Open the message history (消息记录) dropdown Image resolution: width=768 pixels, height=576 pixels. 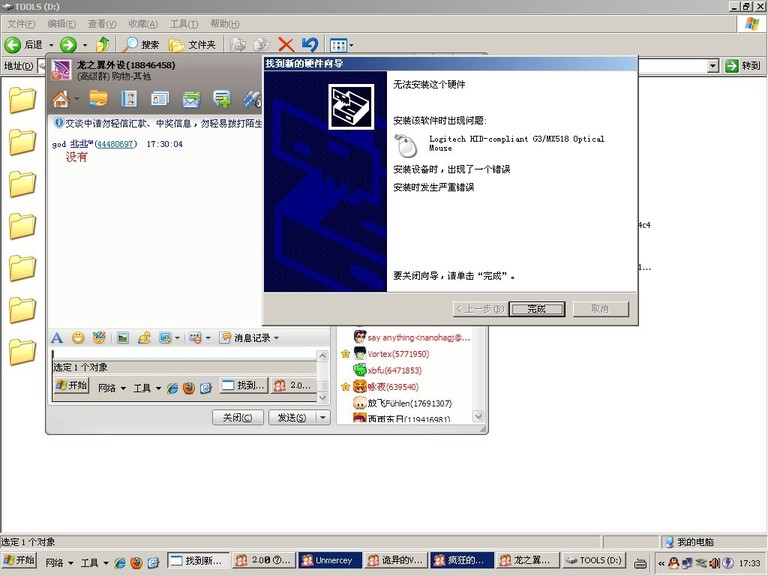(250, 338)
